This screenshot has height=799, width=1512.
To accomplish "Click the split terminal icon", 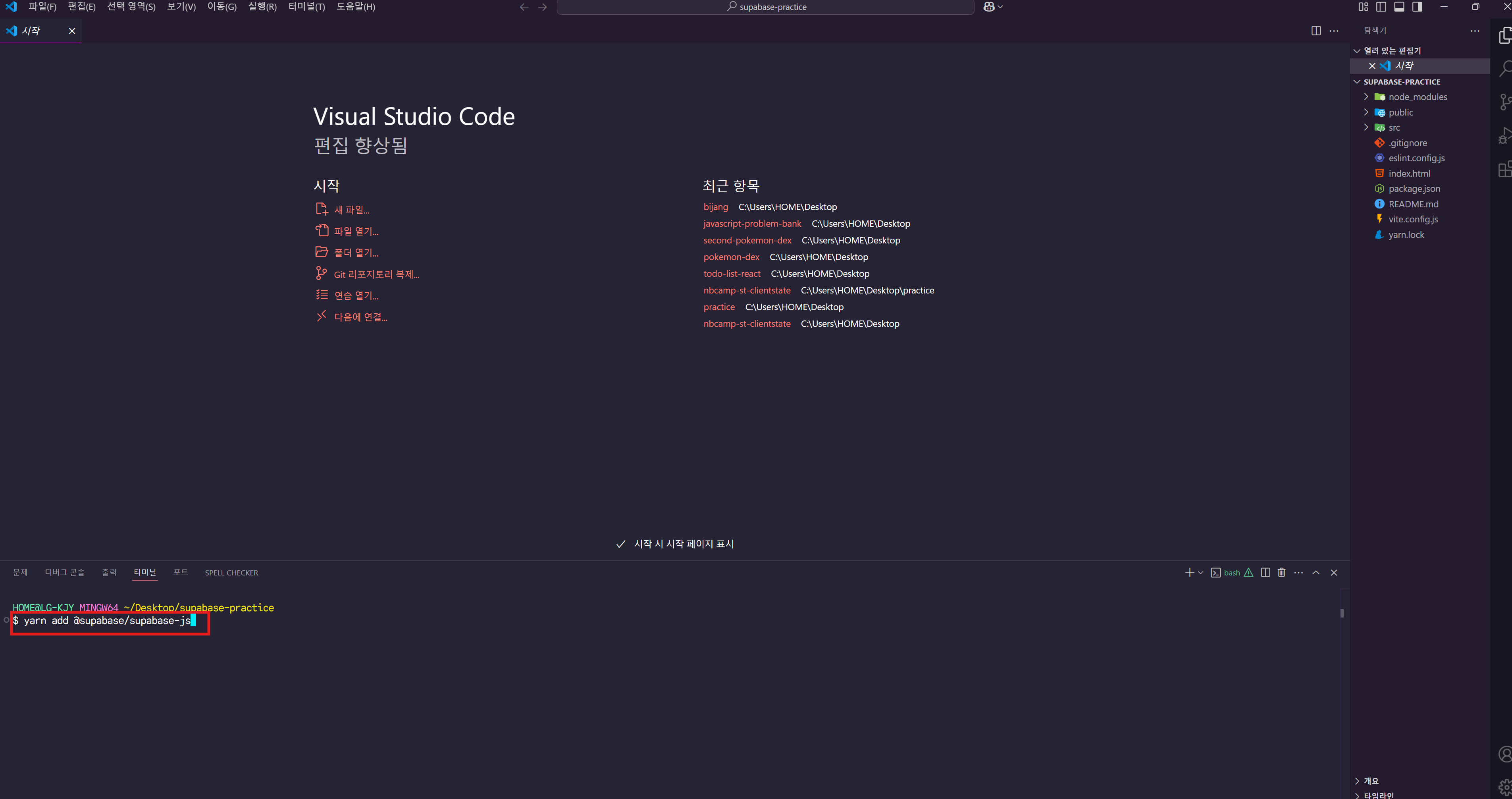I will coord(1265,572).
